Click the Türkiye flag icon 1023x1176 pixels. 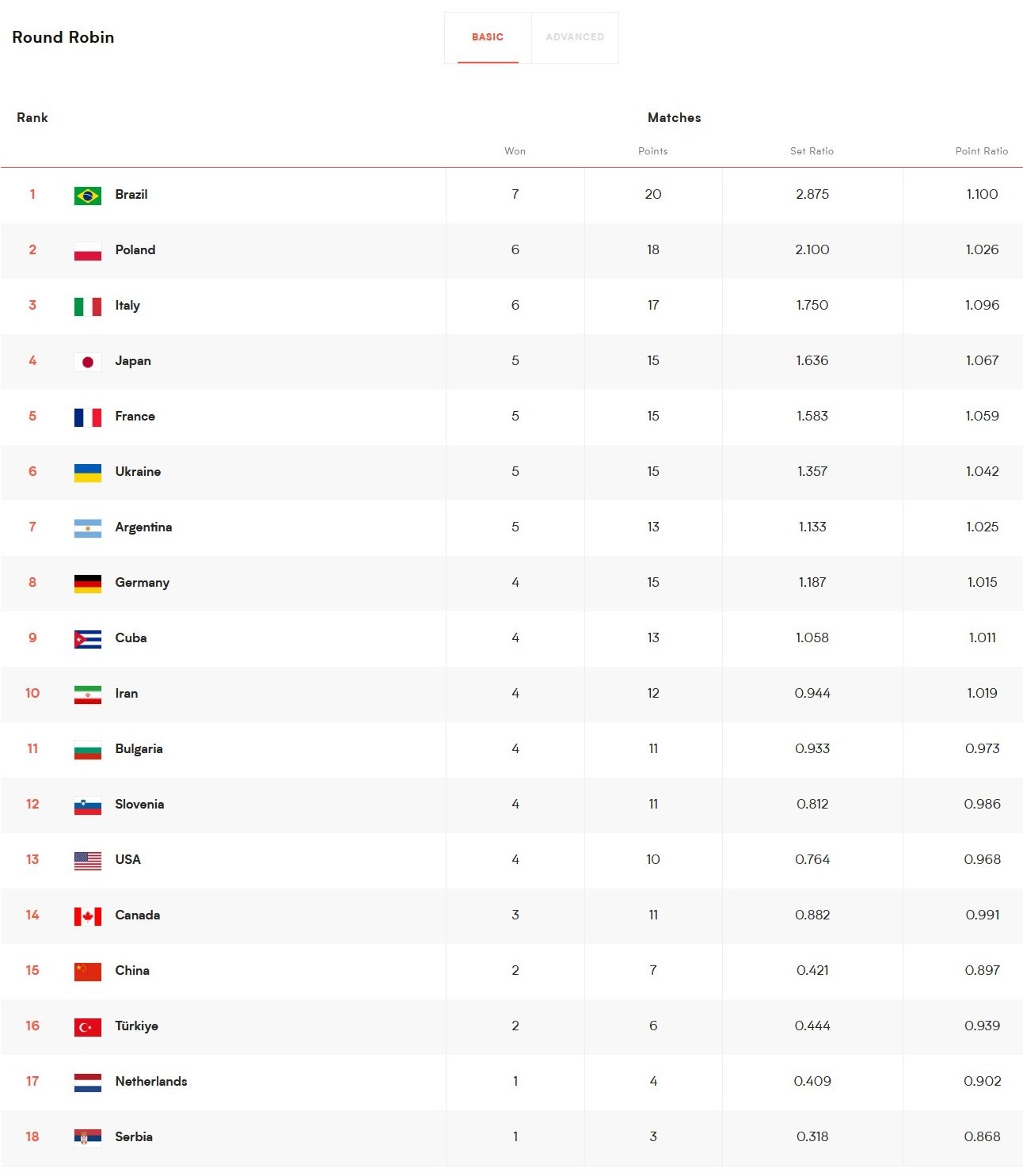tap(88, 1027)
